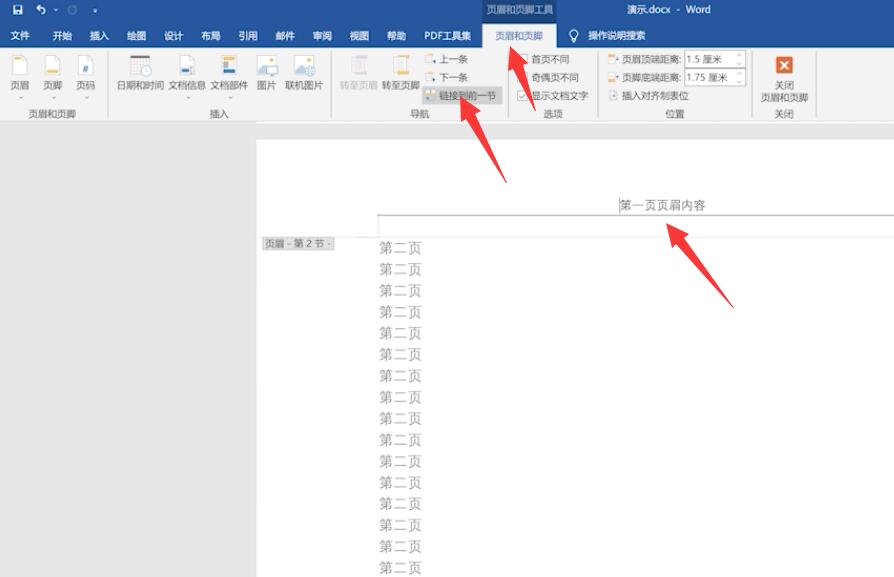Insert 日期和时间 into the header
Viewport: 894px width, 577px height.
pyautogui.click(x=140, y=73)
